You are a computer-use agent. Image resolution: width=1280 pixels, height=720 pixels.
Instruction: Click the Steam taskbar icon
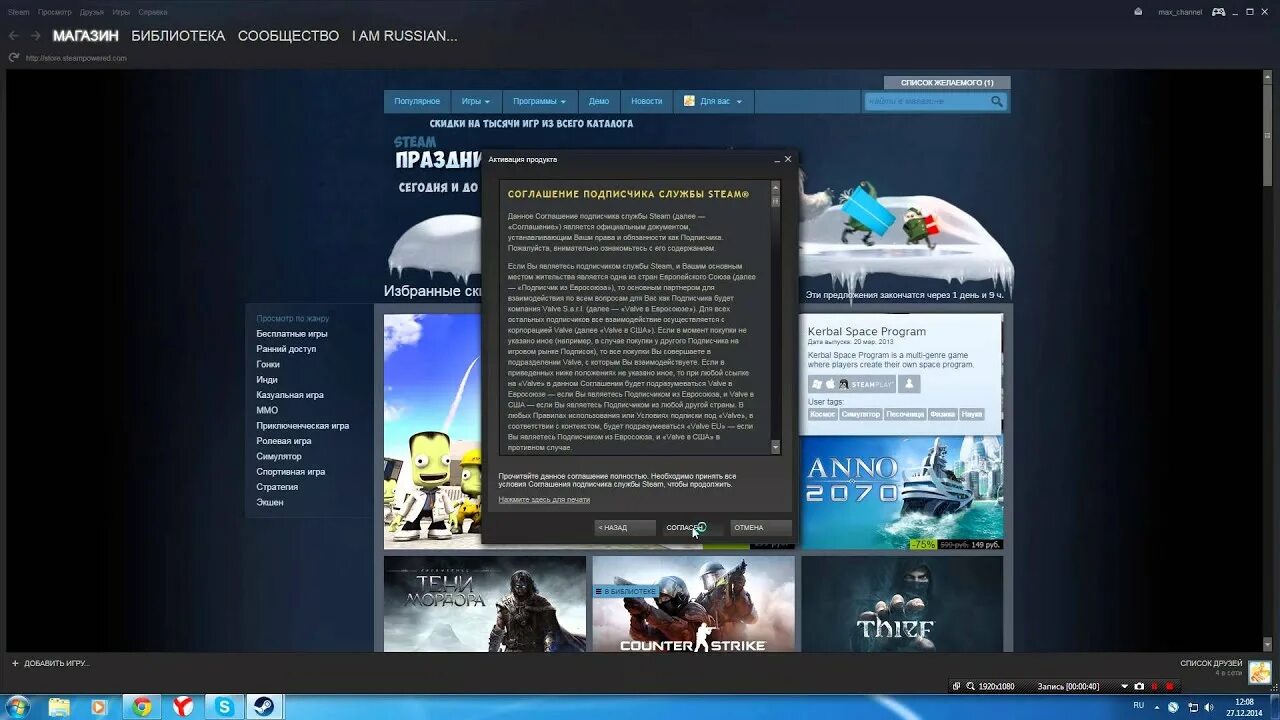265,707
